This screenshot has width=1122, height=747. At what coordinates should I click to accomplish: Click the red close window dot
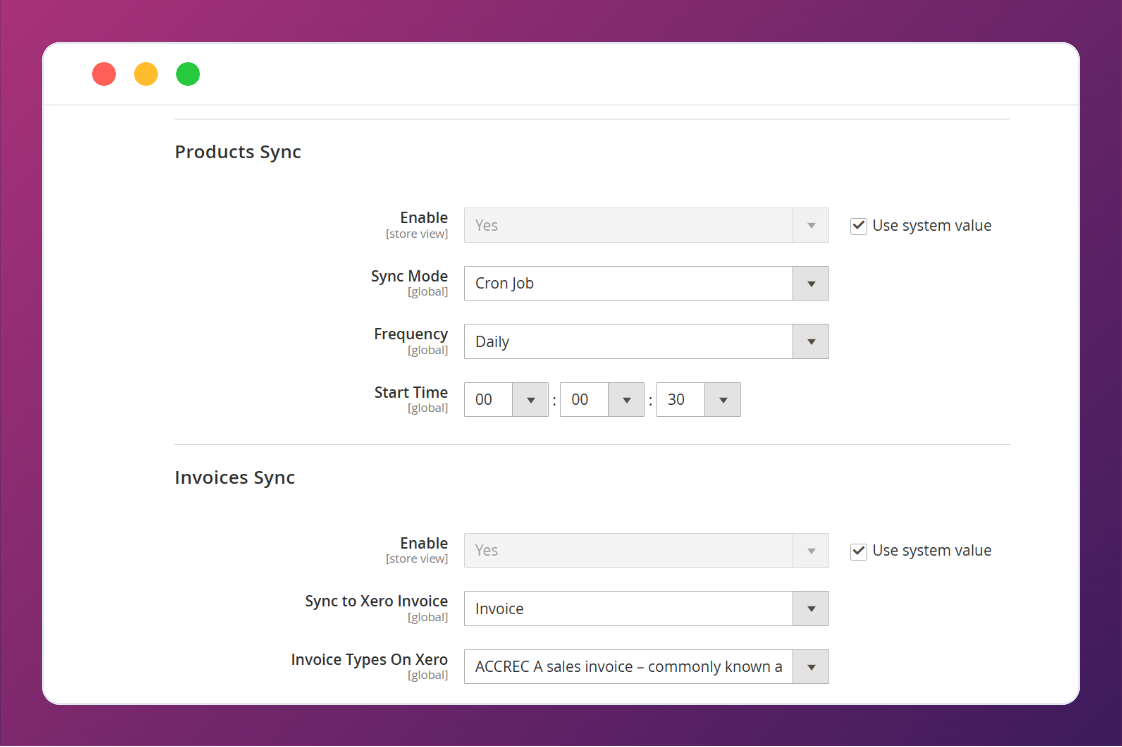104,74
